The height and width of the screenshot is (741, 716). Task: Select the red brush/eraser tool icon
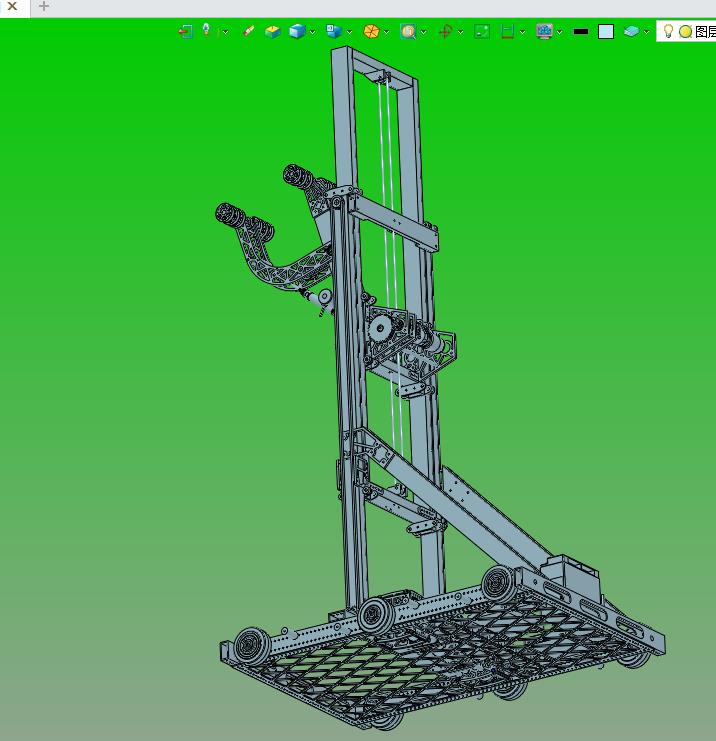248,31
